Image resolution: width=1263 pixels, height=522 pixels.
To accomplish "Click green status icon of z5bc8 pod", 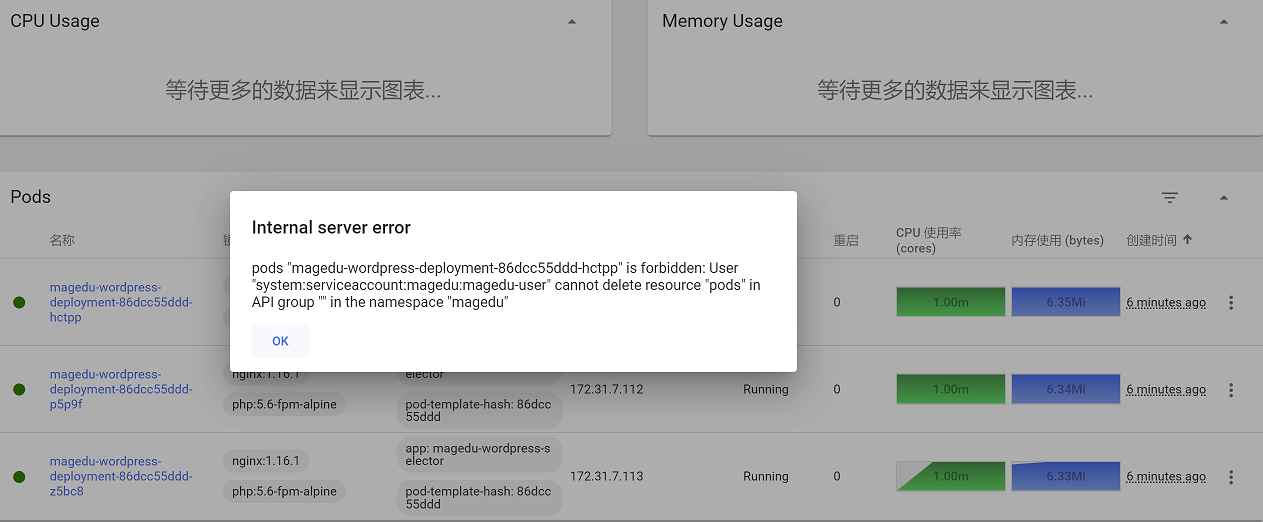I will click(x=19, y=477).
